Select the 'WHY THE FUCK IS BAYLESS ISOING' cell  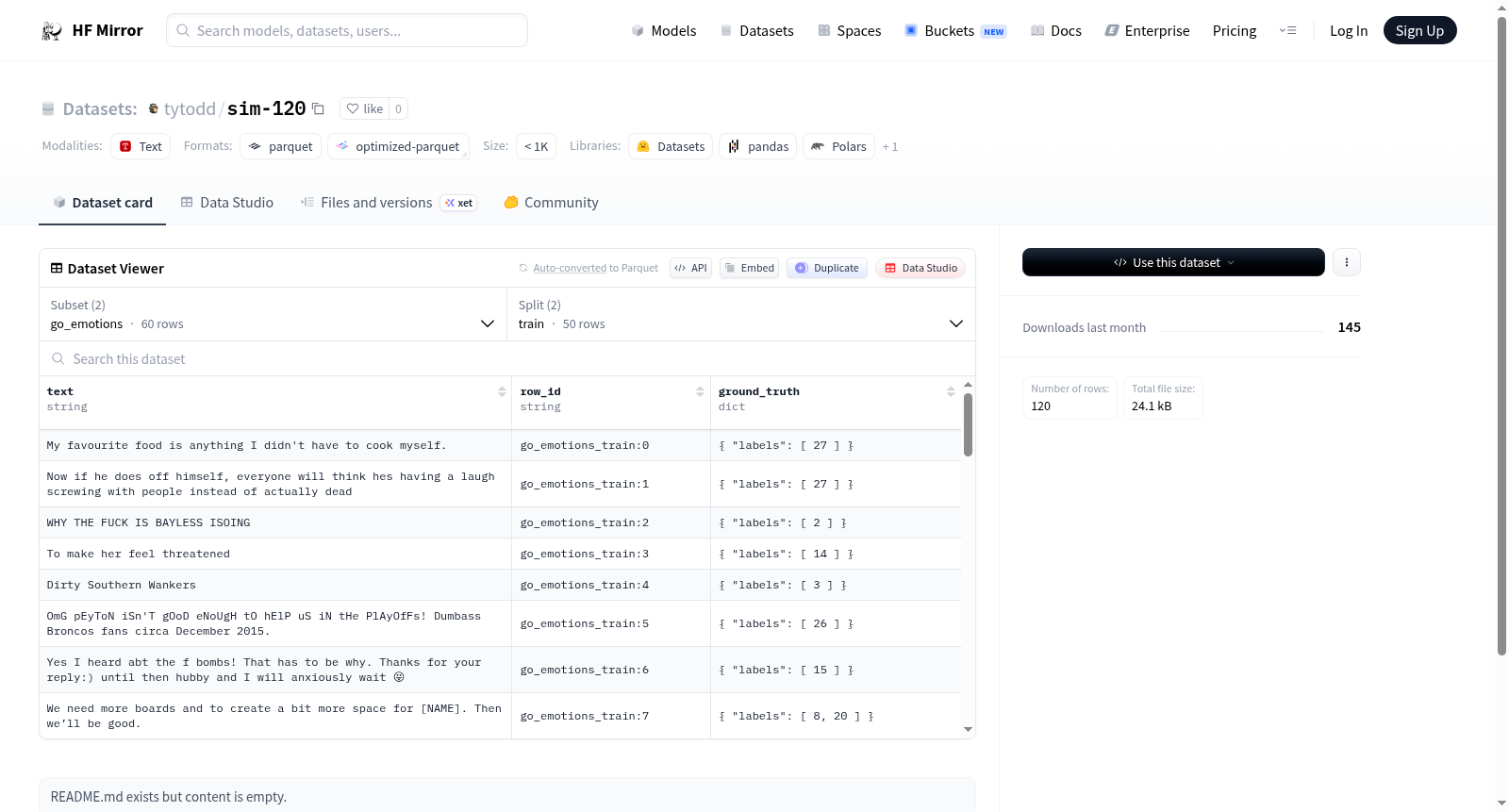point(275,522)
